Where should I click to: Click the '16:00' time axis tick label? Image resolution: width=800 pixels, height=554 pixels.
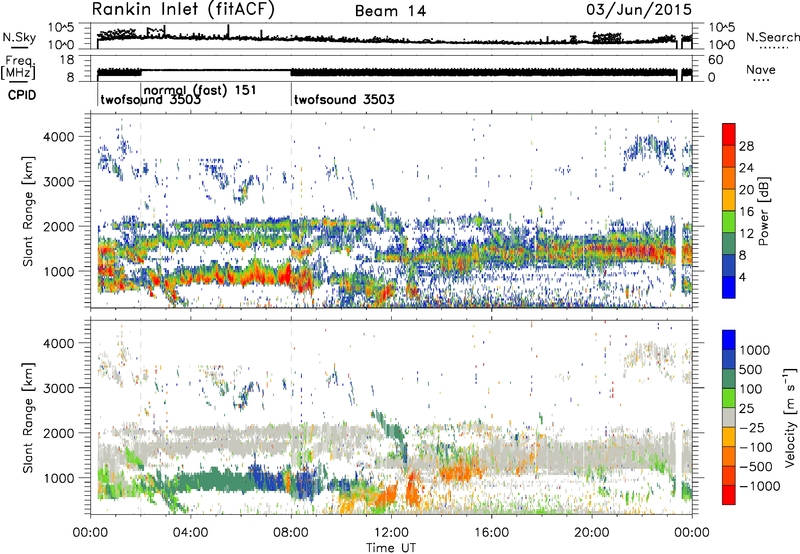(491, 533)
